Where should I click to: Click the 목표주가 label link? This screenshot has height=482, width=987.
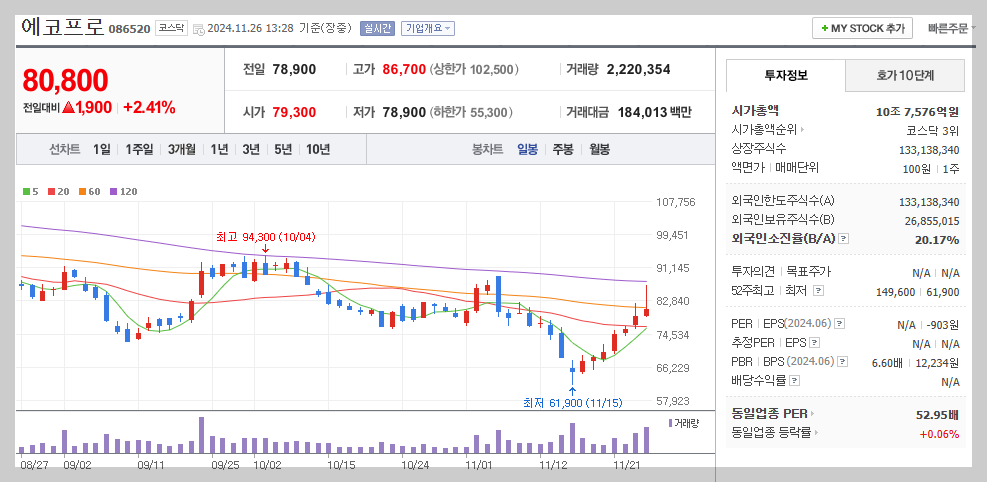(809, 272)
